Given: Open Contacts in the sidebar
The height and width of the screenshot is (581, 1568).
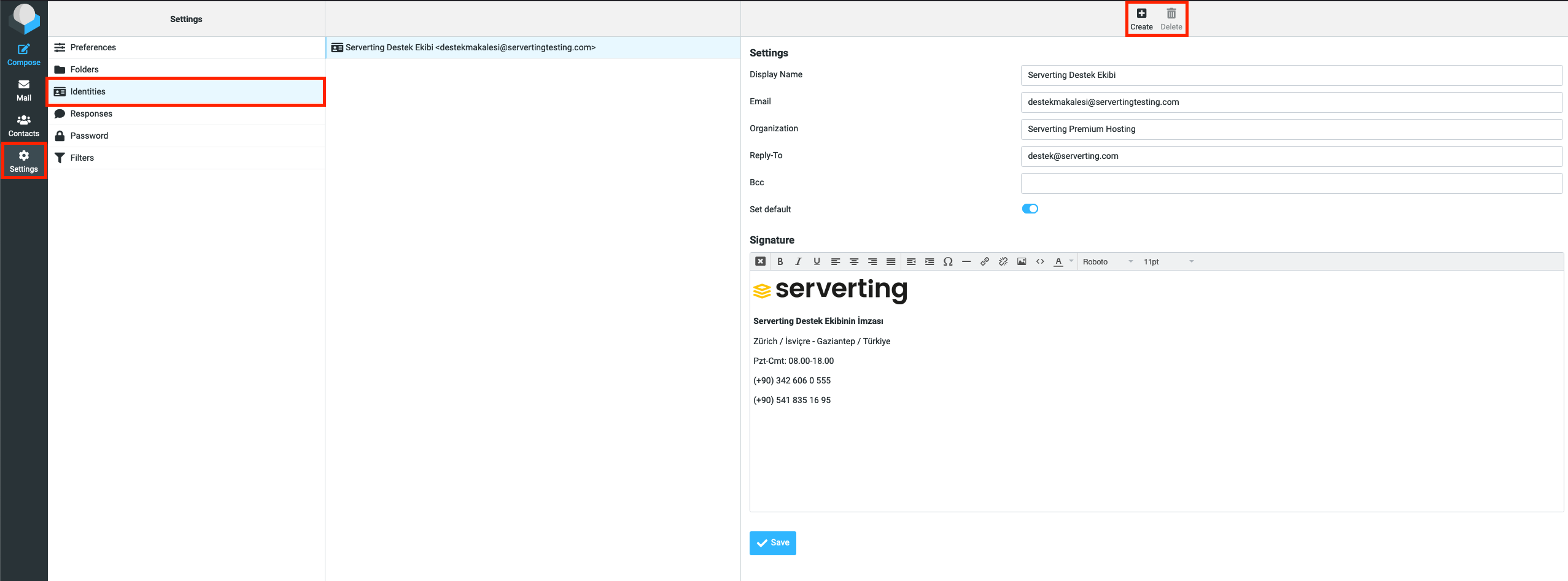Looking at the screenshot, I should (x=23, y=126).
